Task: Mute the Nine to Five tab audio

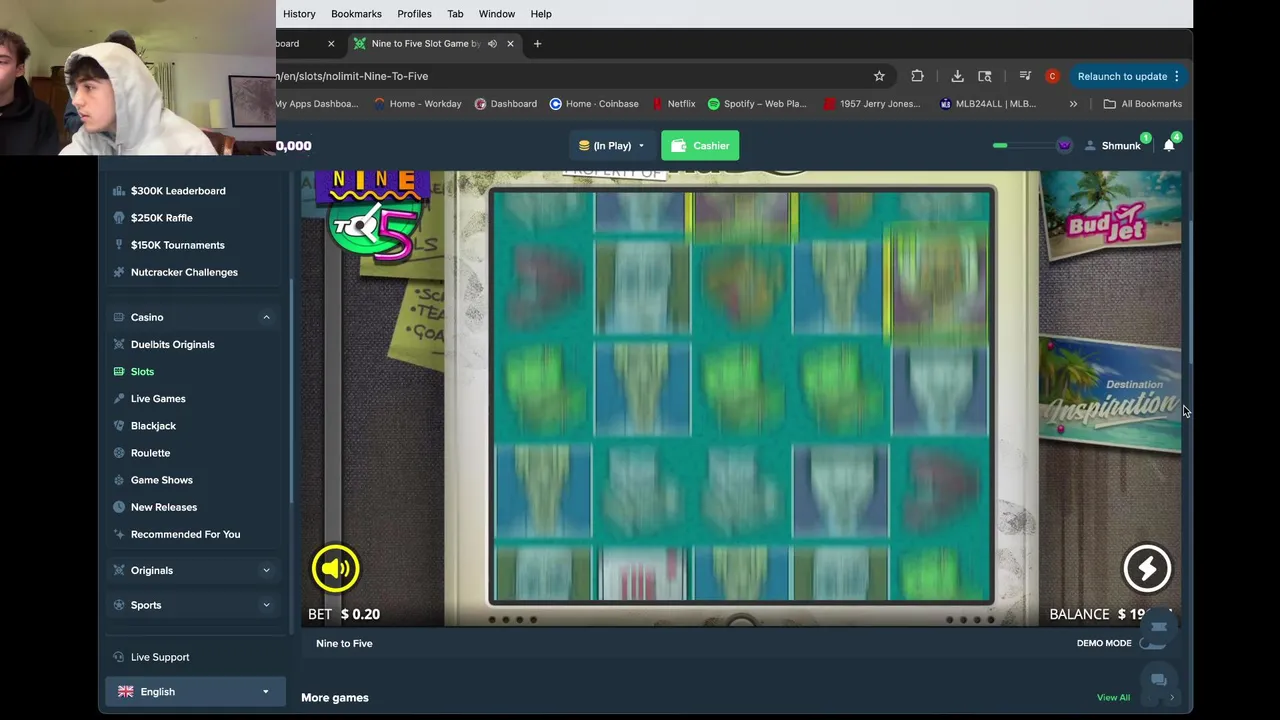Action: (x=492, y=44)
